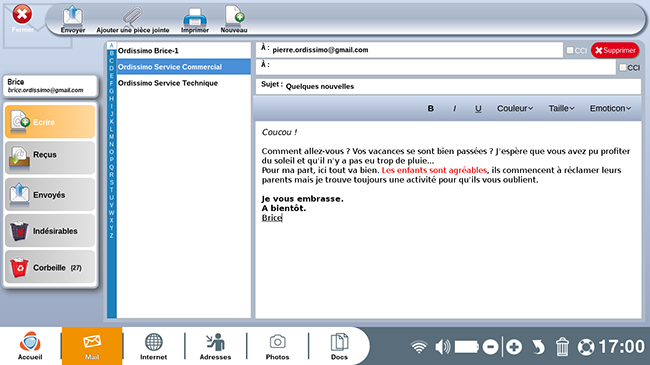Remove the recipient with Supprimer button
Screen dimensions: 650x365
(x=615, y=50)
